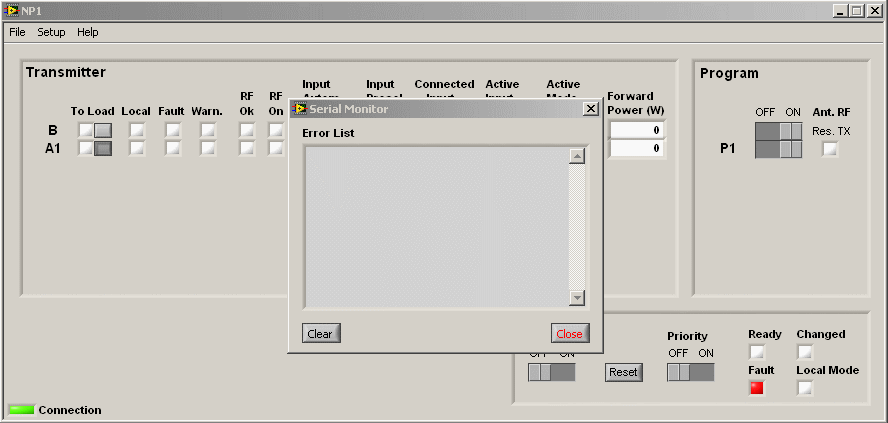The image size is (888, 423).
Task: Click the Forward Power (W) column header
Action: tap(636, 103)
